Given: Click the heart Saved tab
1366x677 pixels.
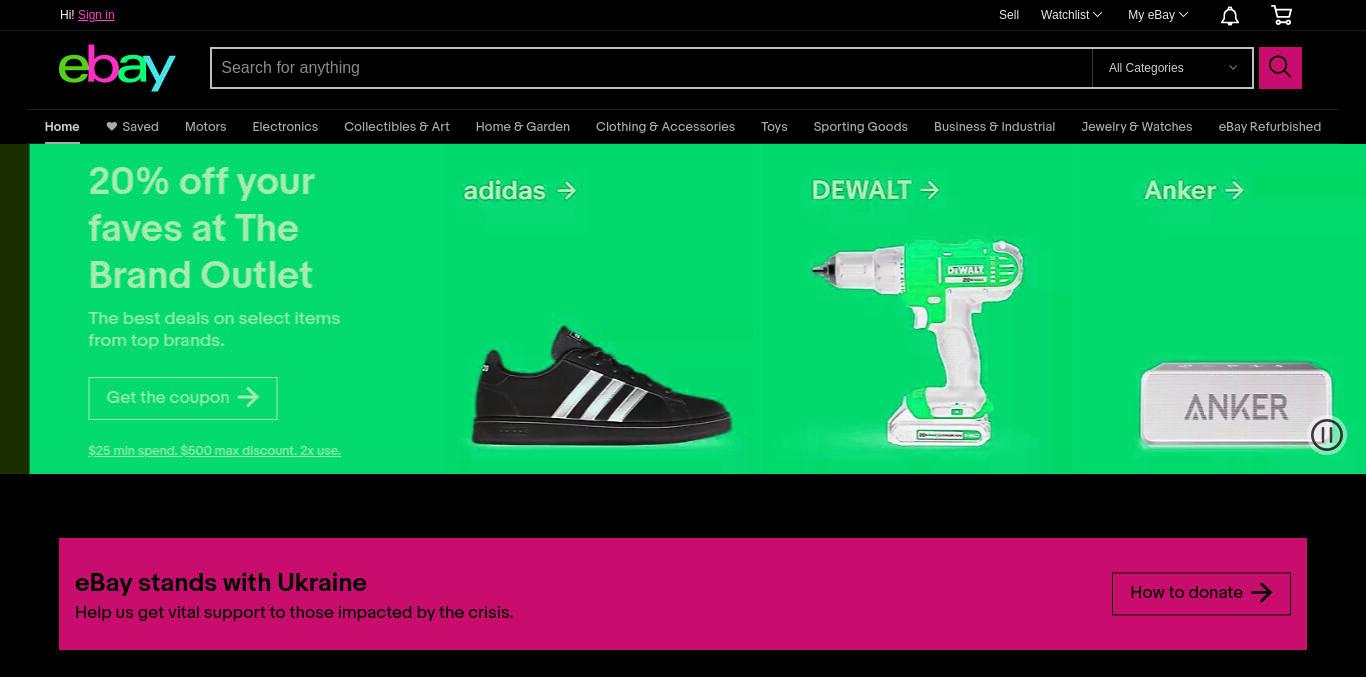Looking at the screenshot, I should 132,127.
